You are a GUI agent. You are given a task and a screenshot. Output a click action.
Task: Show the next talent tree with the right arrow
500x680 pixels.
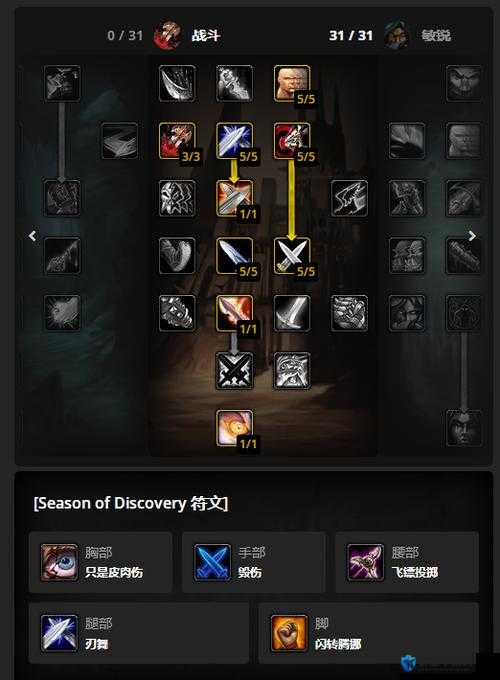(x=472, y=236)
